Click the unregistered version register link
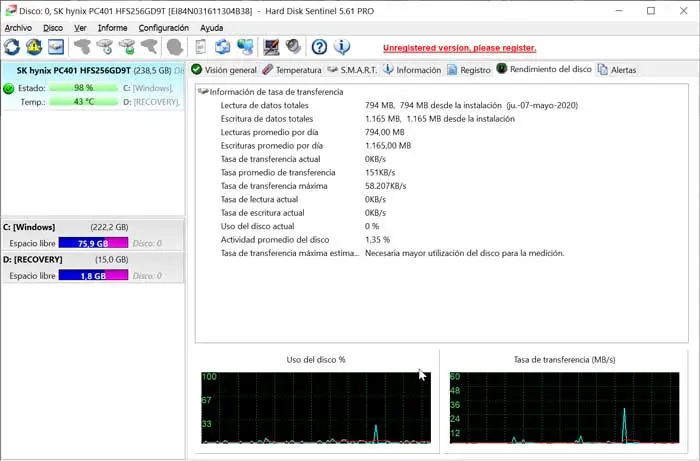The image size is (700, 461). (459, 48)
